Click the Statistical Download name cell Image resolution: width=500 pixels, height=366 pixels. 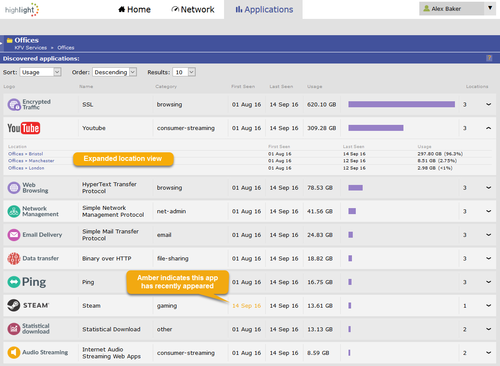(x=111, y=329)
